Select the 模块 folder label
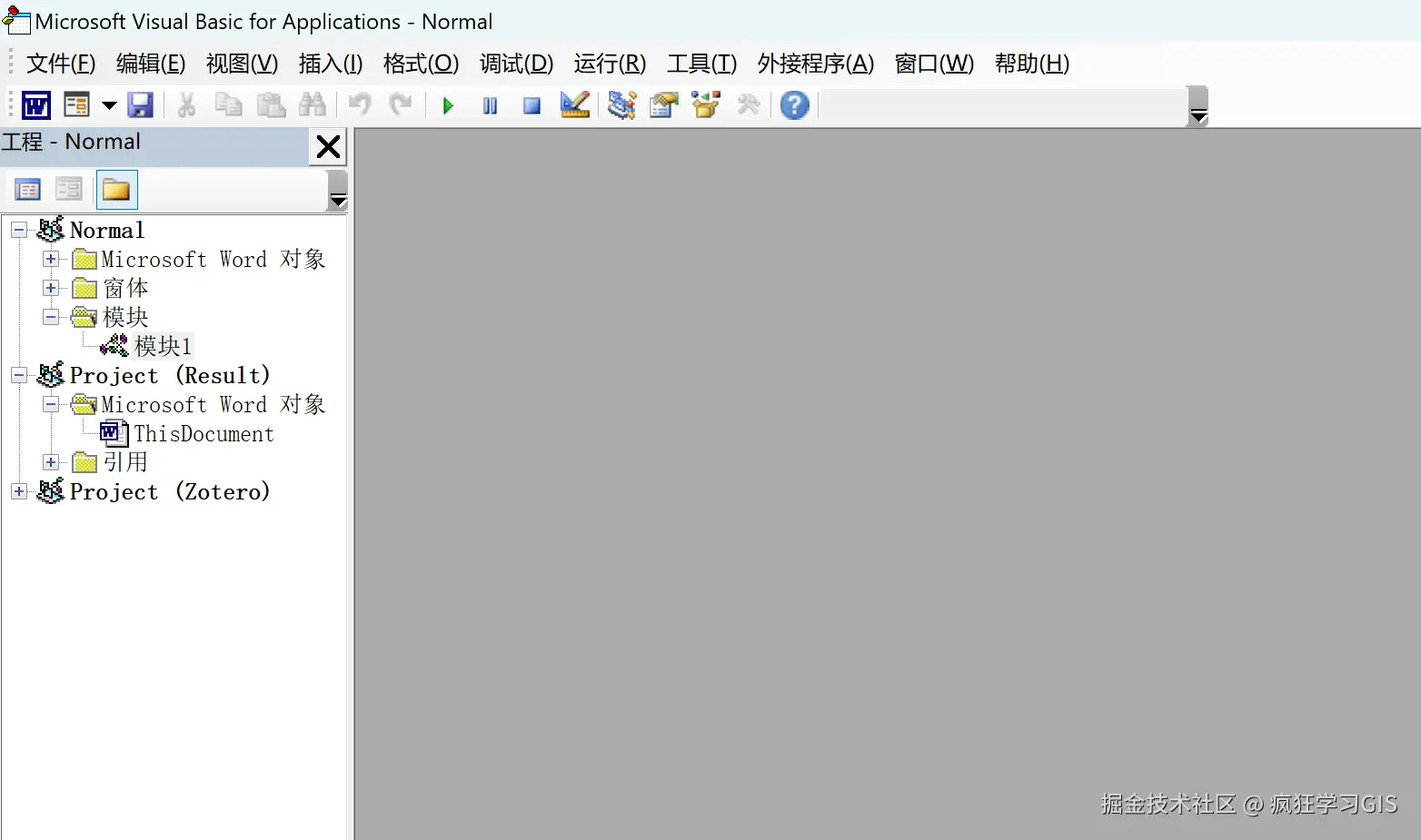 coord(125,318)
